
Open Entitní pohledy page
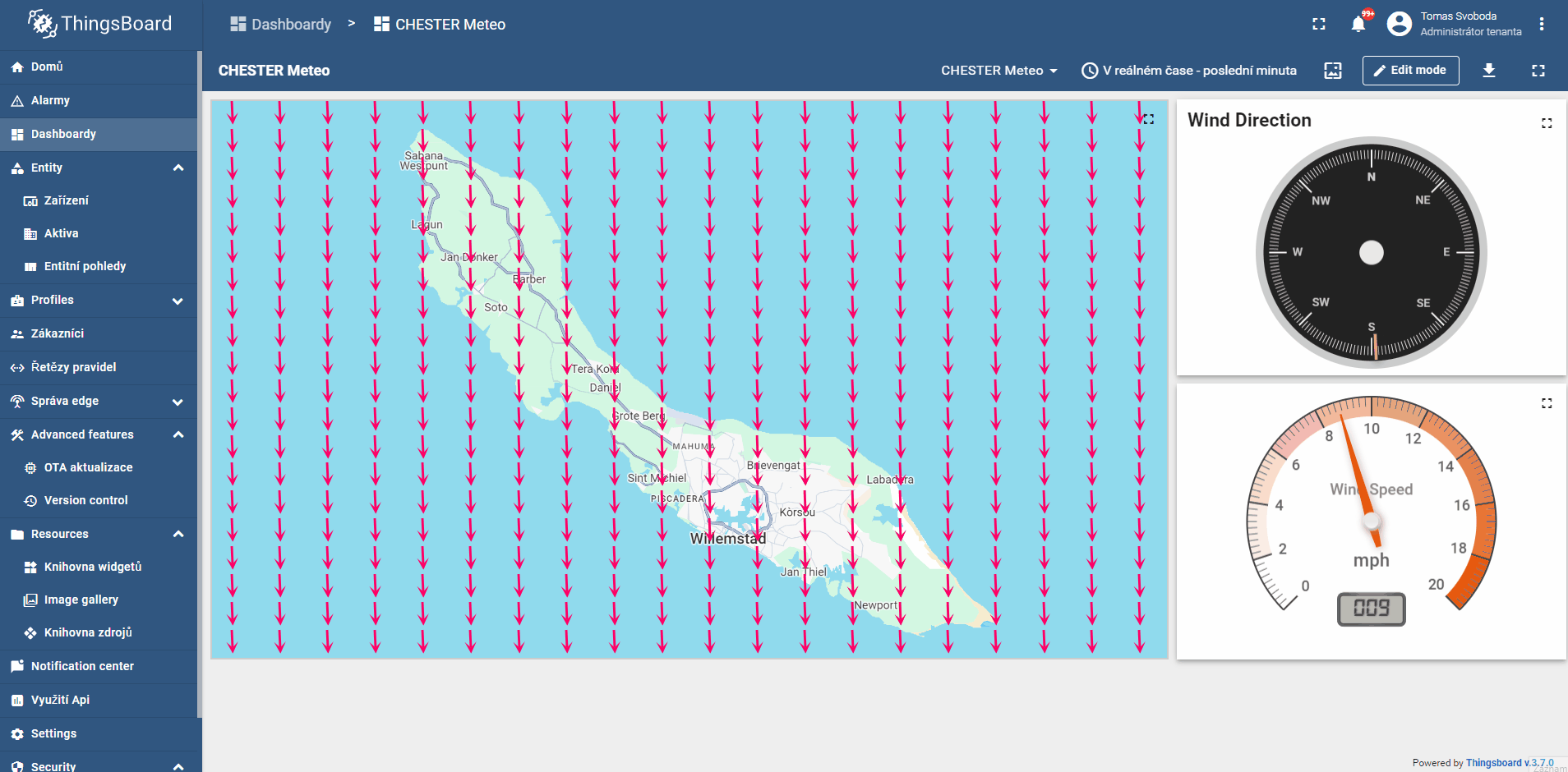coord(99,266)
